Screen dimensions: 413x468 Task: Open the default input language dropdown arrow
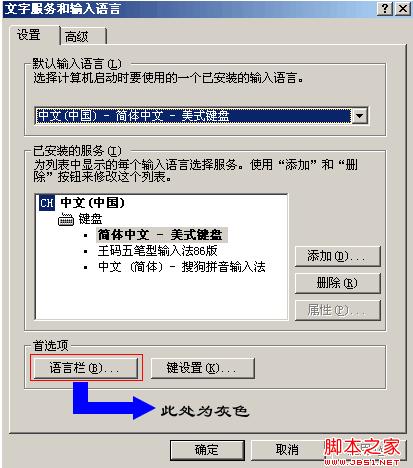[359, 116]
